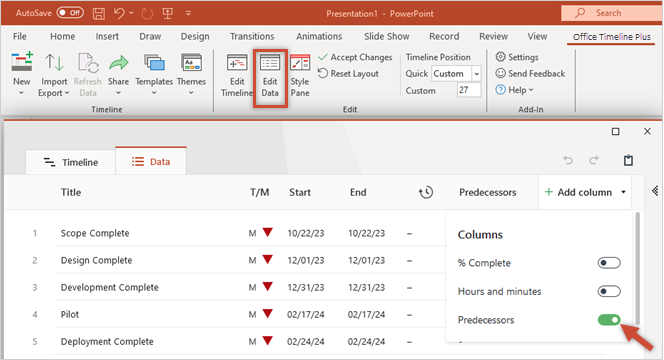Click Deployment Complete end date 02/24/24

coord(366,342)
